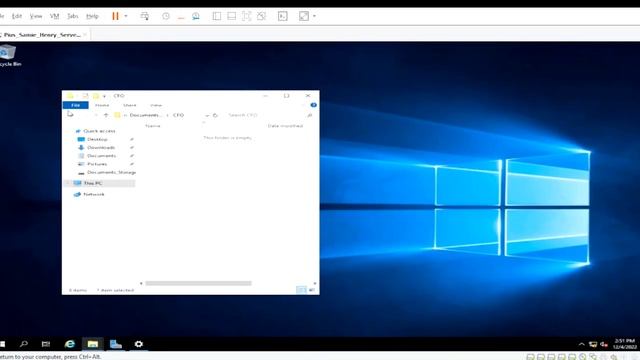This screenshot has width=640, height=360.
Task: Switch to large icons view layout button
Action: (x=312, y=290)
